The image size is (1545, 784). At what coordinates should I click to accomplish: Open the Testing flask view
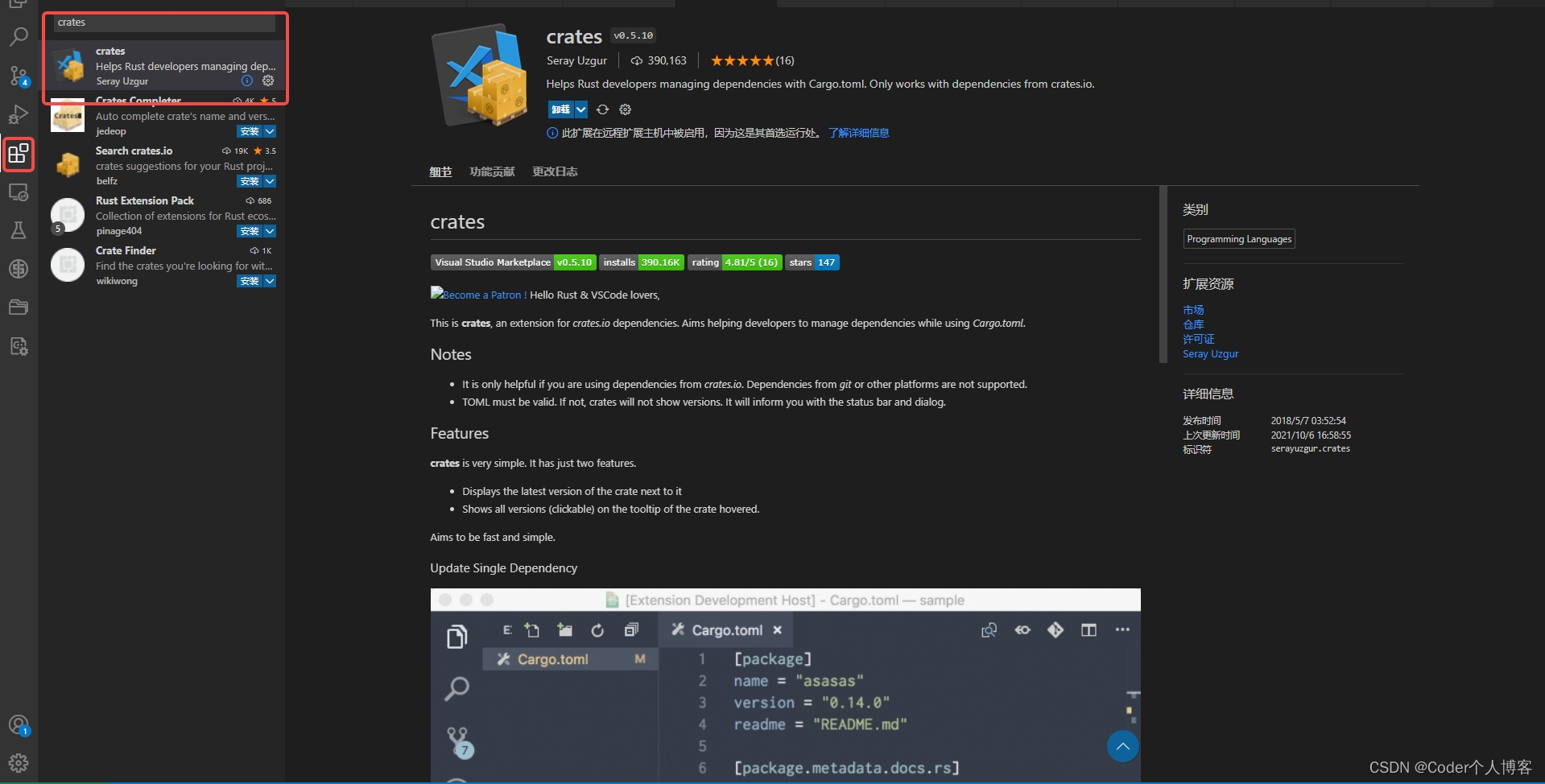point(19,231)
